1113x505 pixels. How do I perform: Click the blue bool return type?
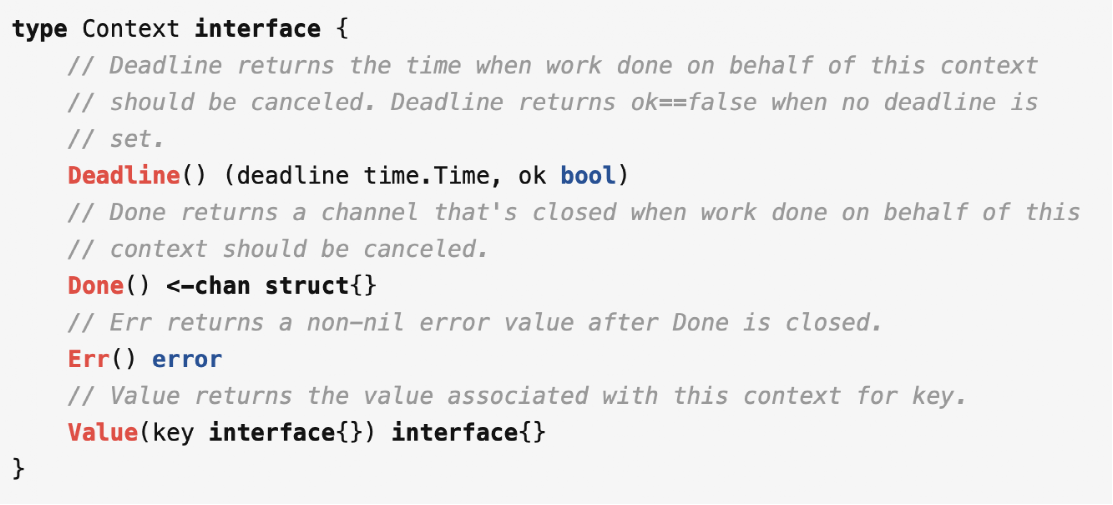[x=588, y=175]
